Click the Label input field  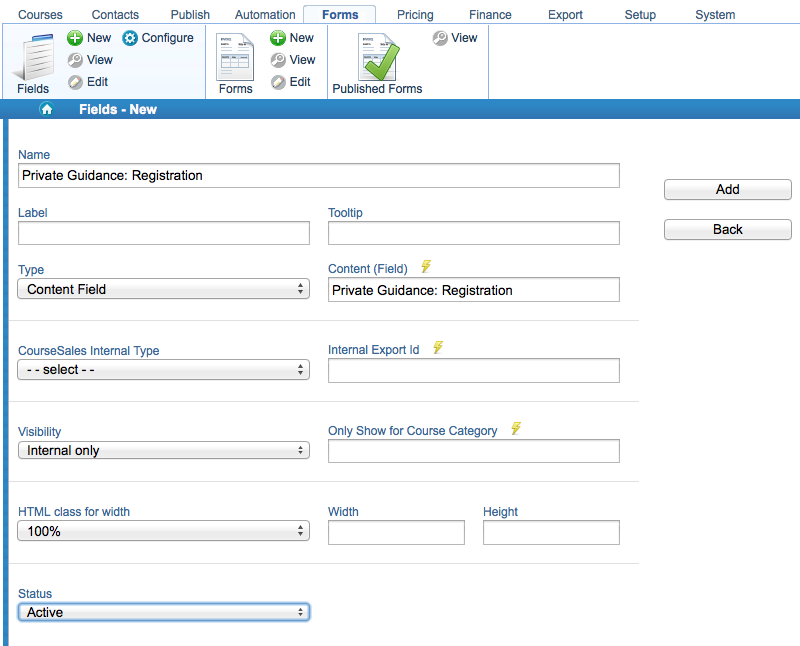pyautogui.click(x=164, y=233)
